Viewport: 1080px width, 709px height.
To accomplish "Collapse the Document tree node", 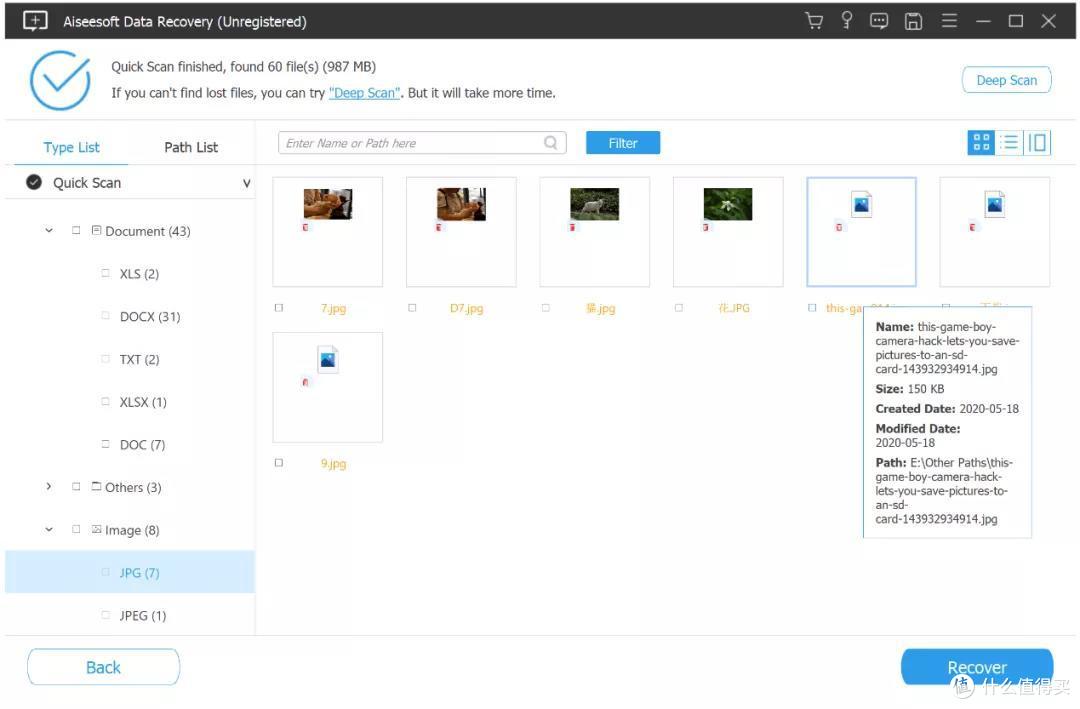I will click(49, 230).
